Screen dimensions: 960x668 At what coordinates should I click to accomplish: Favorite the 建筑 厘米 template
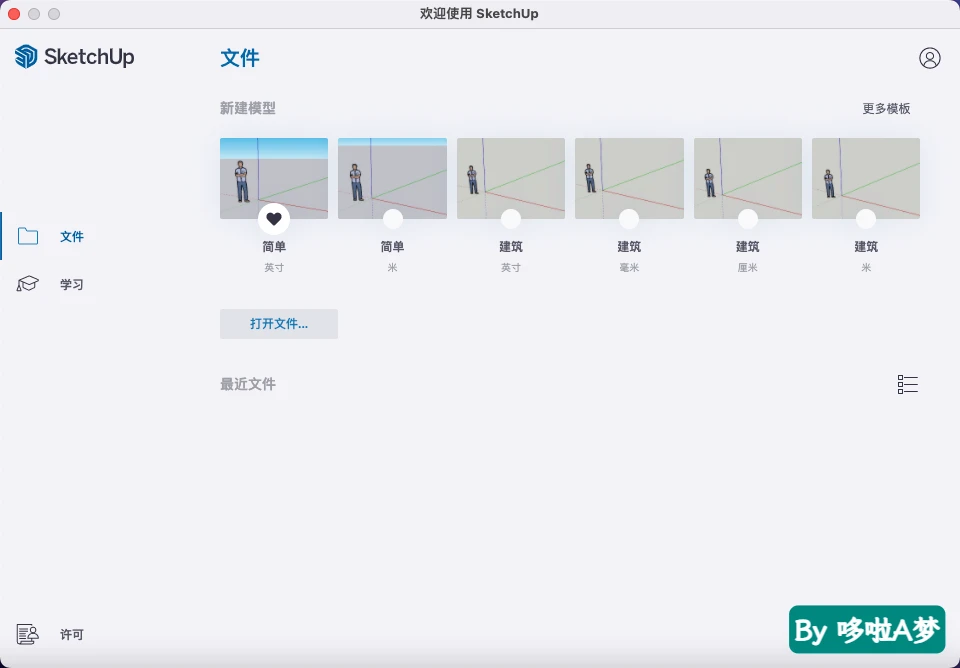tap(748, 219)
